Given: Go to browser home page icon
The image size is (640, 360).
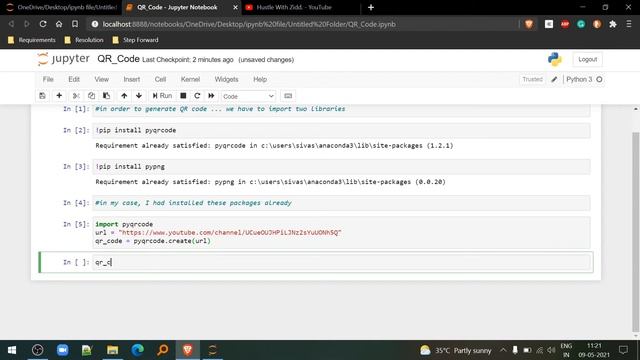Looking at the screenshot, I should [59, 24].
